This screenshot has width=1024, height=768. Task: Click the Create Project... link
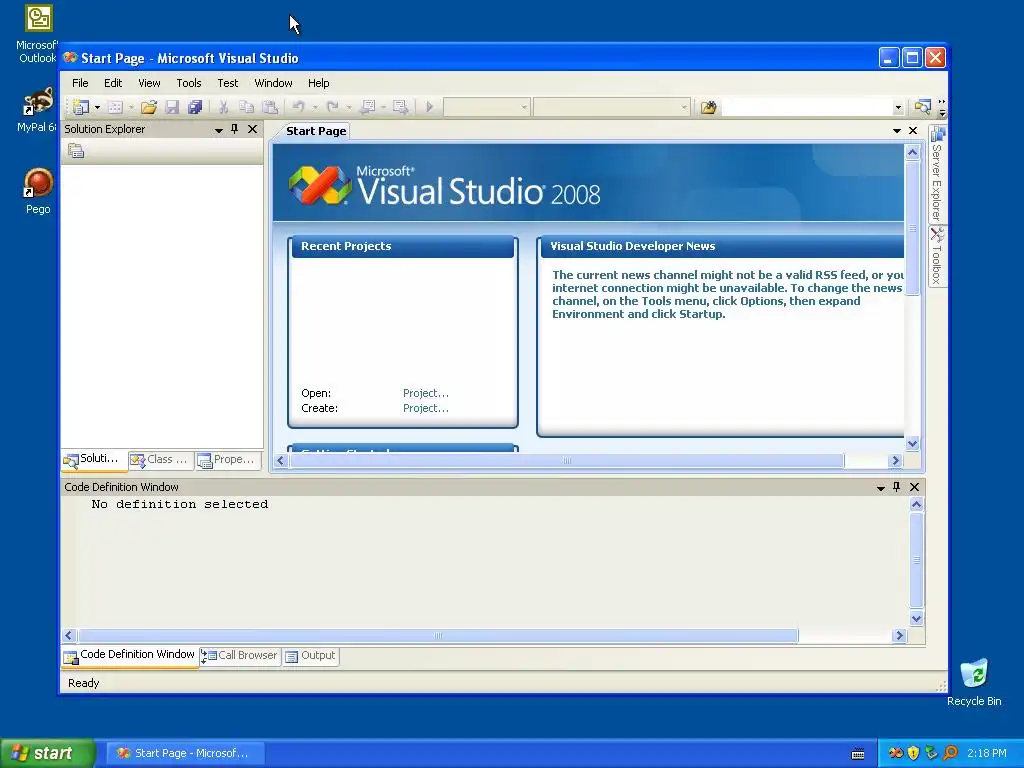pyautogui.click(x=426, y=408)
